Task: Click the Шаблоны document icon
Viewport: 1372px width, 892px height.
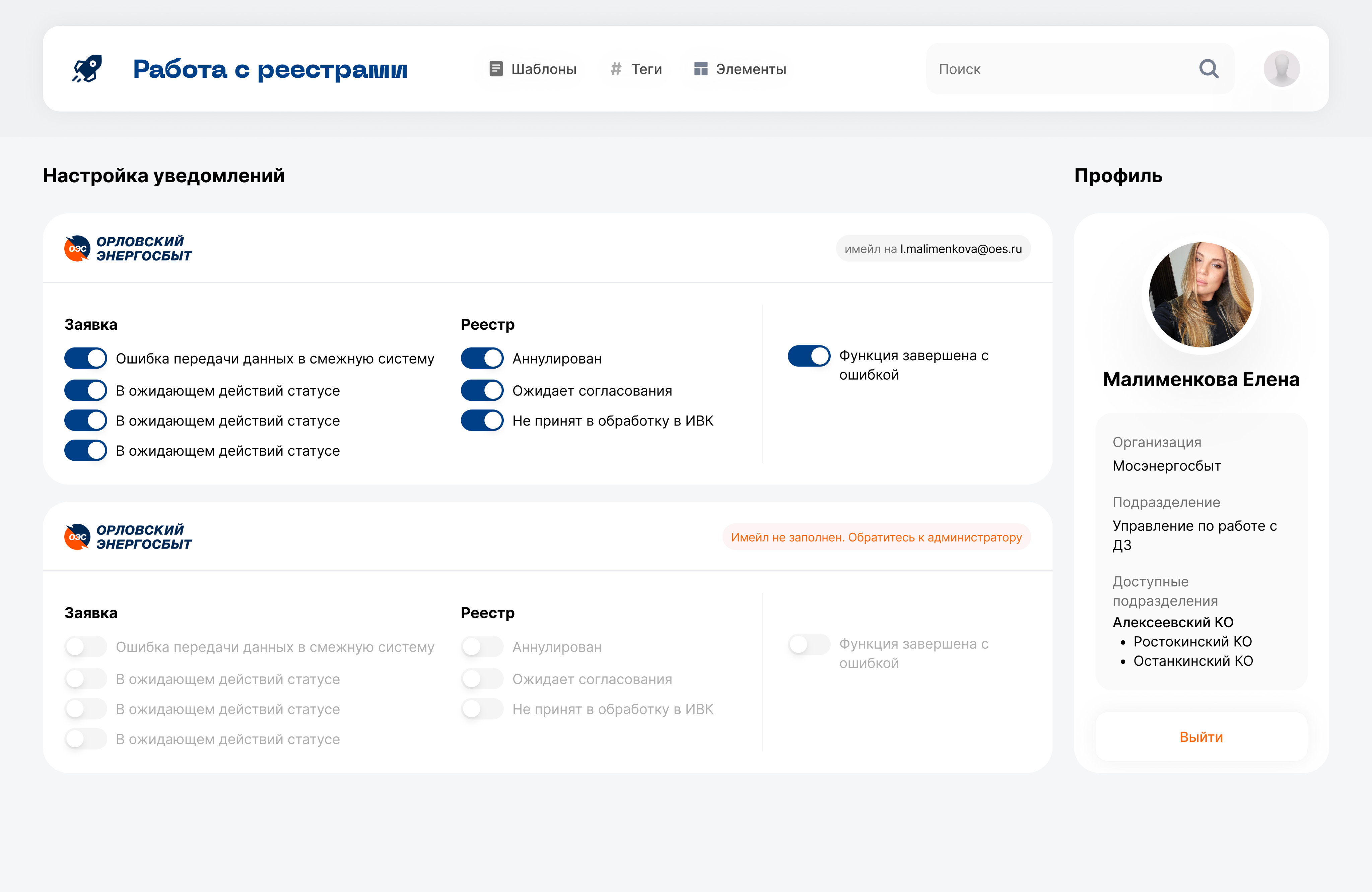Action: (x=496, y=69)
